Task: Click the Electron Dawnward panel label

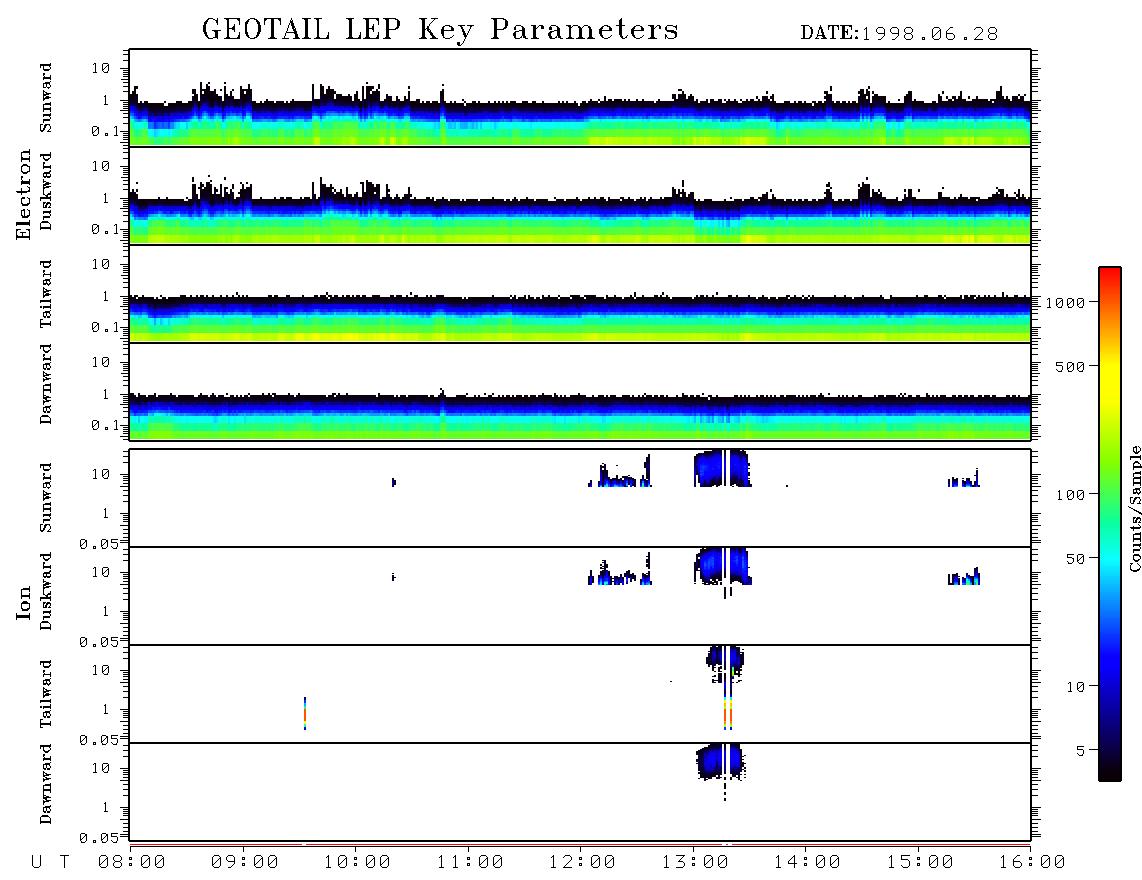Action: pyautogui.click(x=46, y=385)
